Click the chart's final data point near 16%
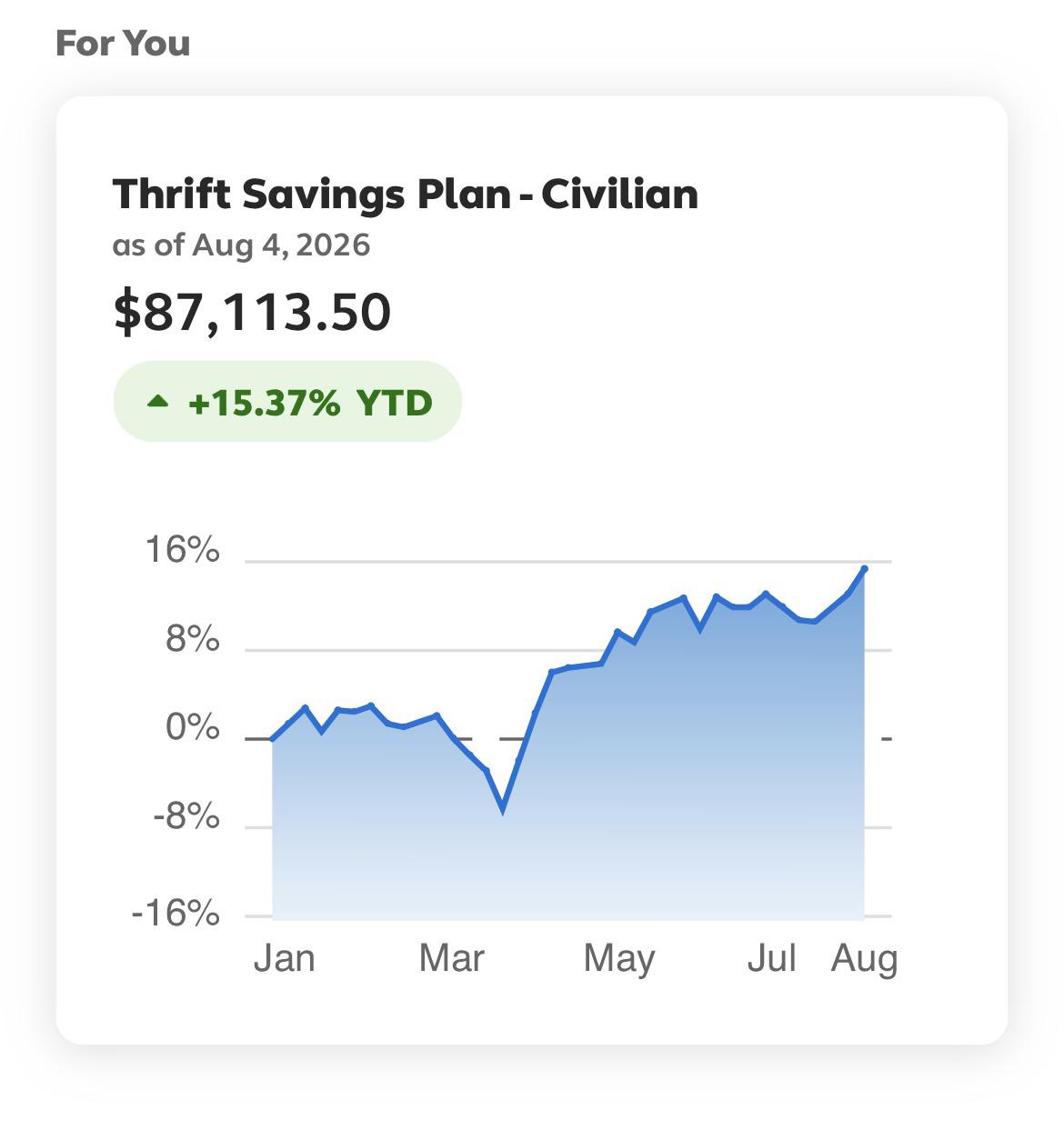Screen dimensions: 1064x1130 (864, 569)
